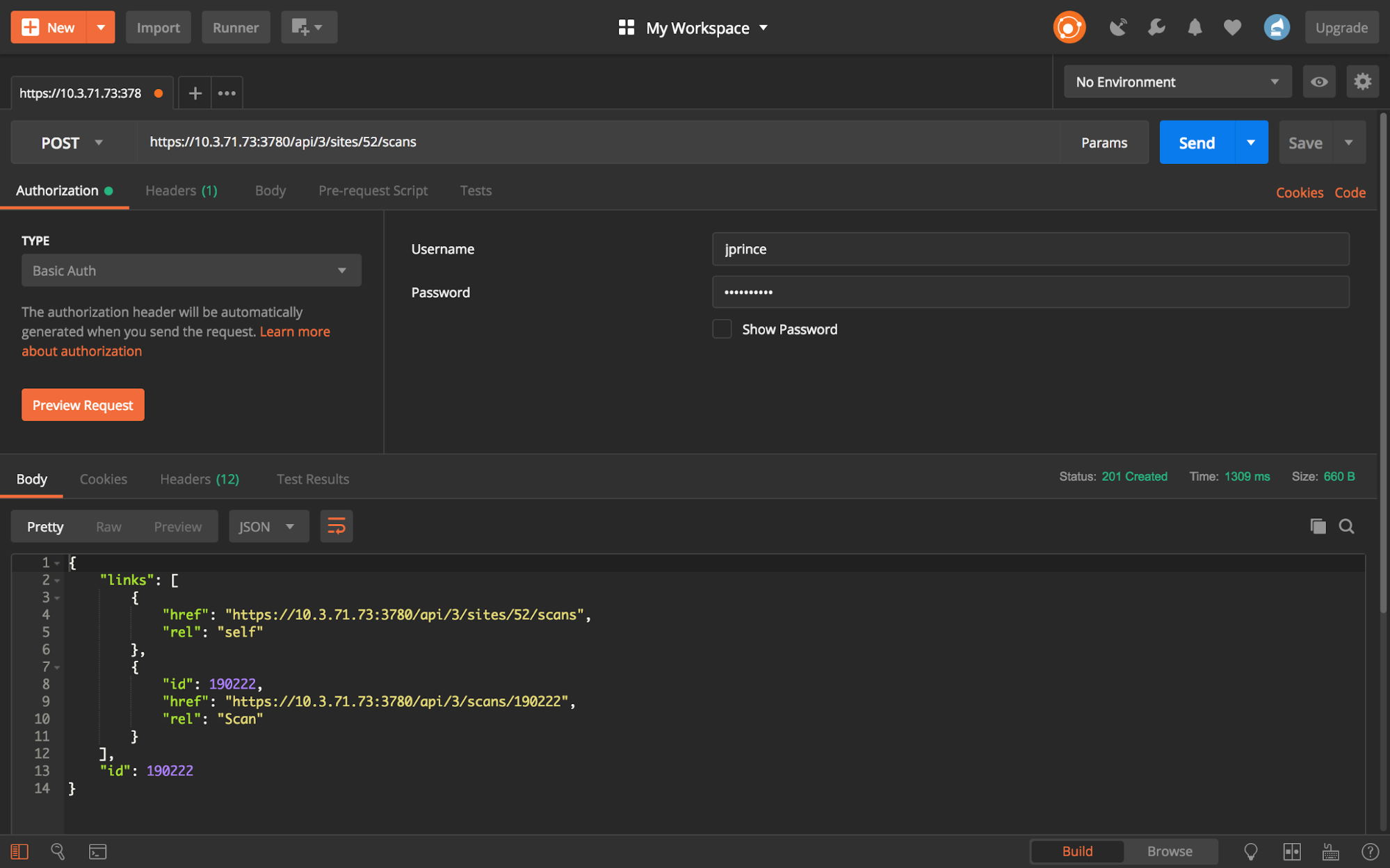Click the Username input field
1390x868 pixels.
1030,249
